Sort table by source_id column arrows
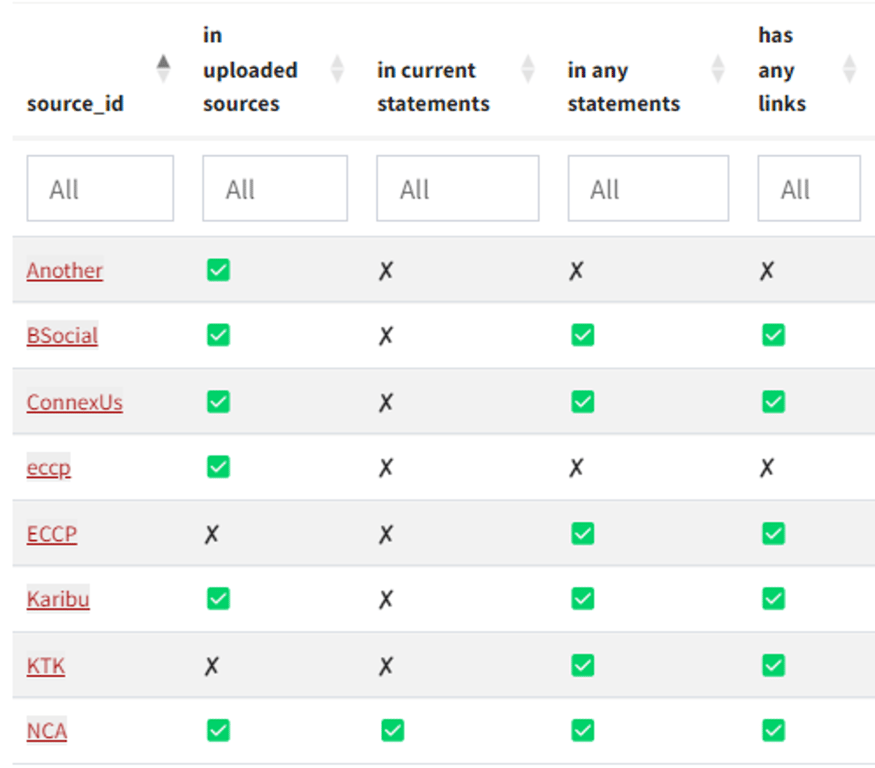The height and width of the screenshot is (768, 875). [x=163, y=69]
